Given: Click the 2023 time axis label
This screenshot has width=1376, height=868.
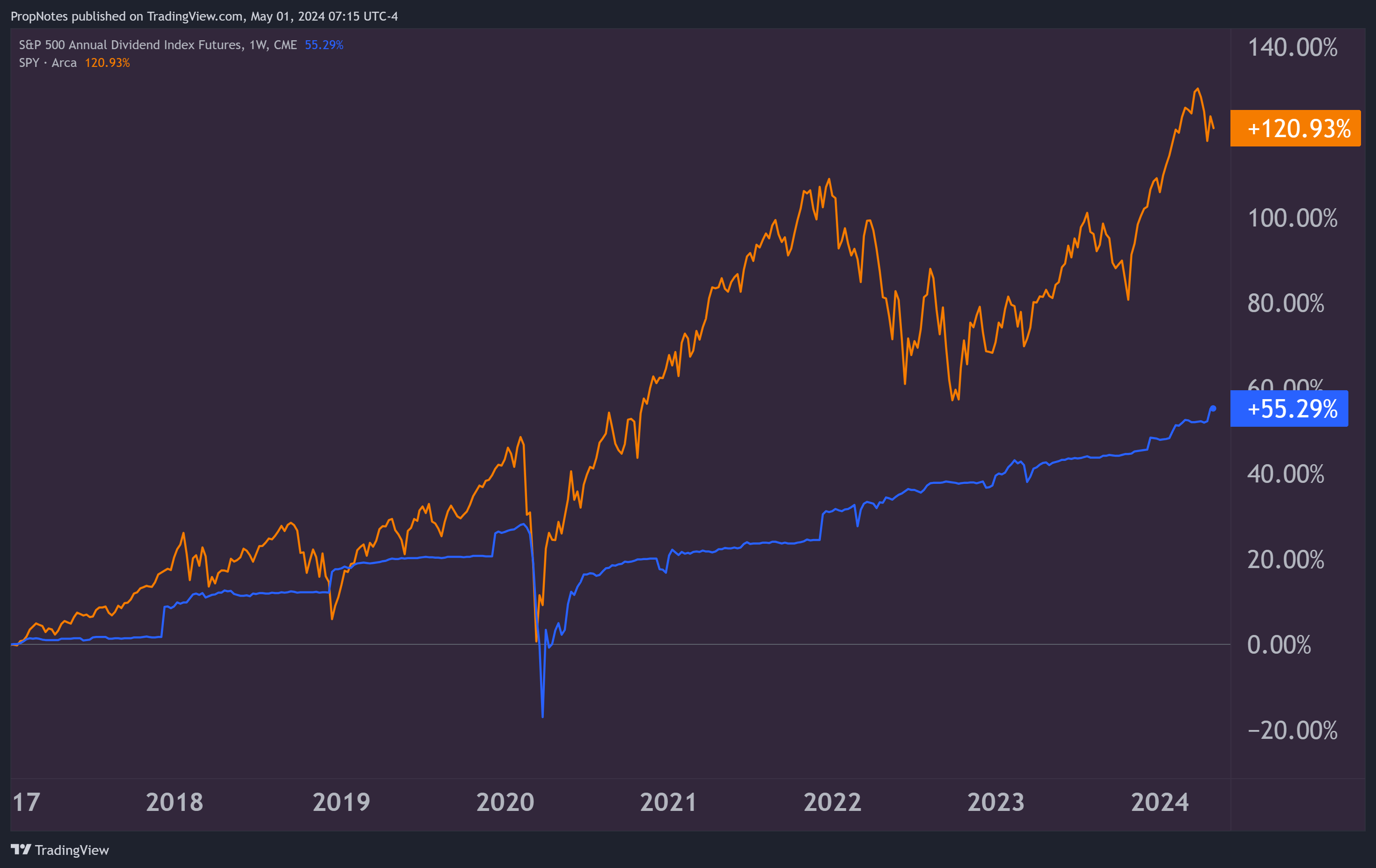Looking at the screenshot, I should click(996, 802).
